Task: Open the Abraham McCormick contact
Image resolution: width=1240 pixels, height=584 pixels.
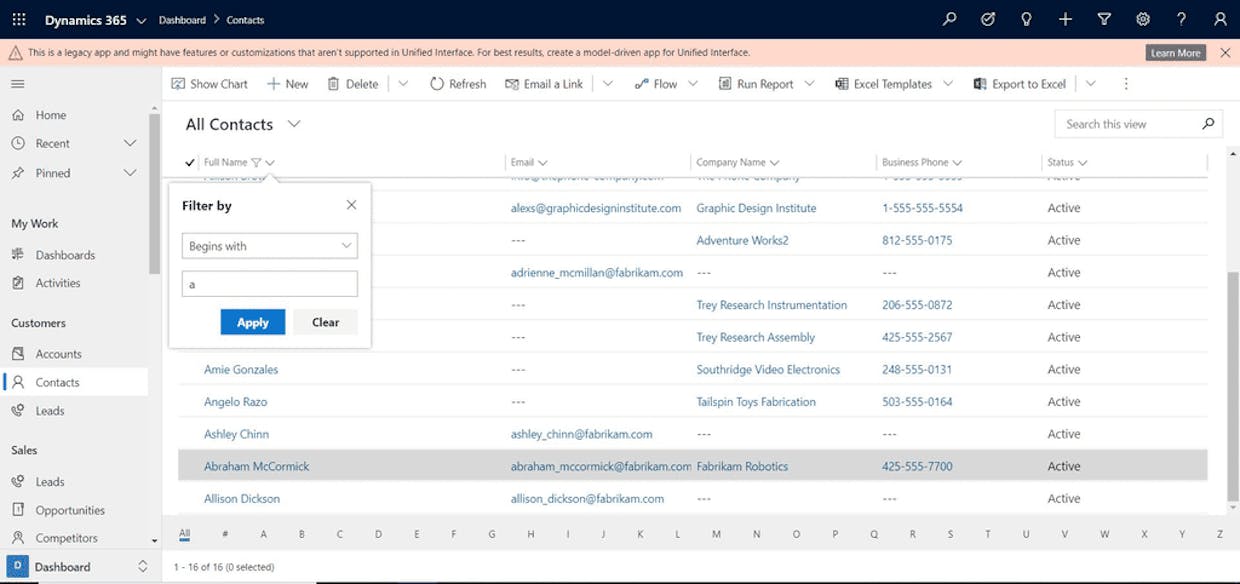Action: pos(257,466)
